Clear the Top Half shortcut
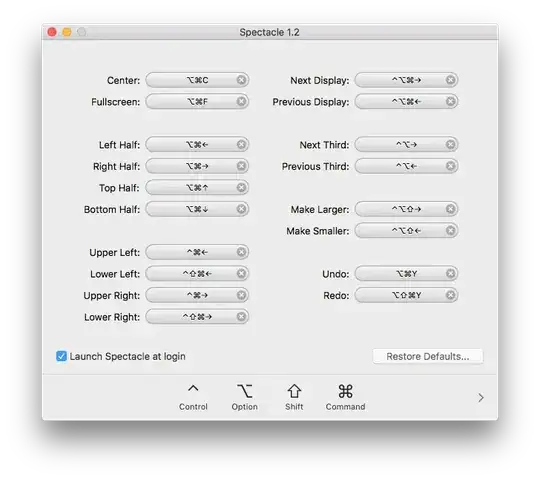This screenshot has width=540, height=480. coord(242,187)
